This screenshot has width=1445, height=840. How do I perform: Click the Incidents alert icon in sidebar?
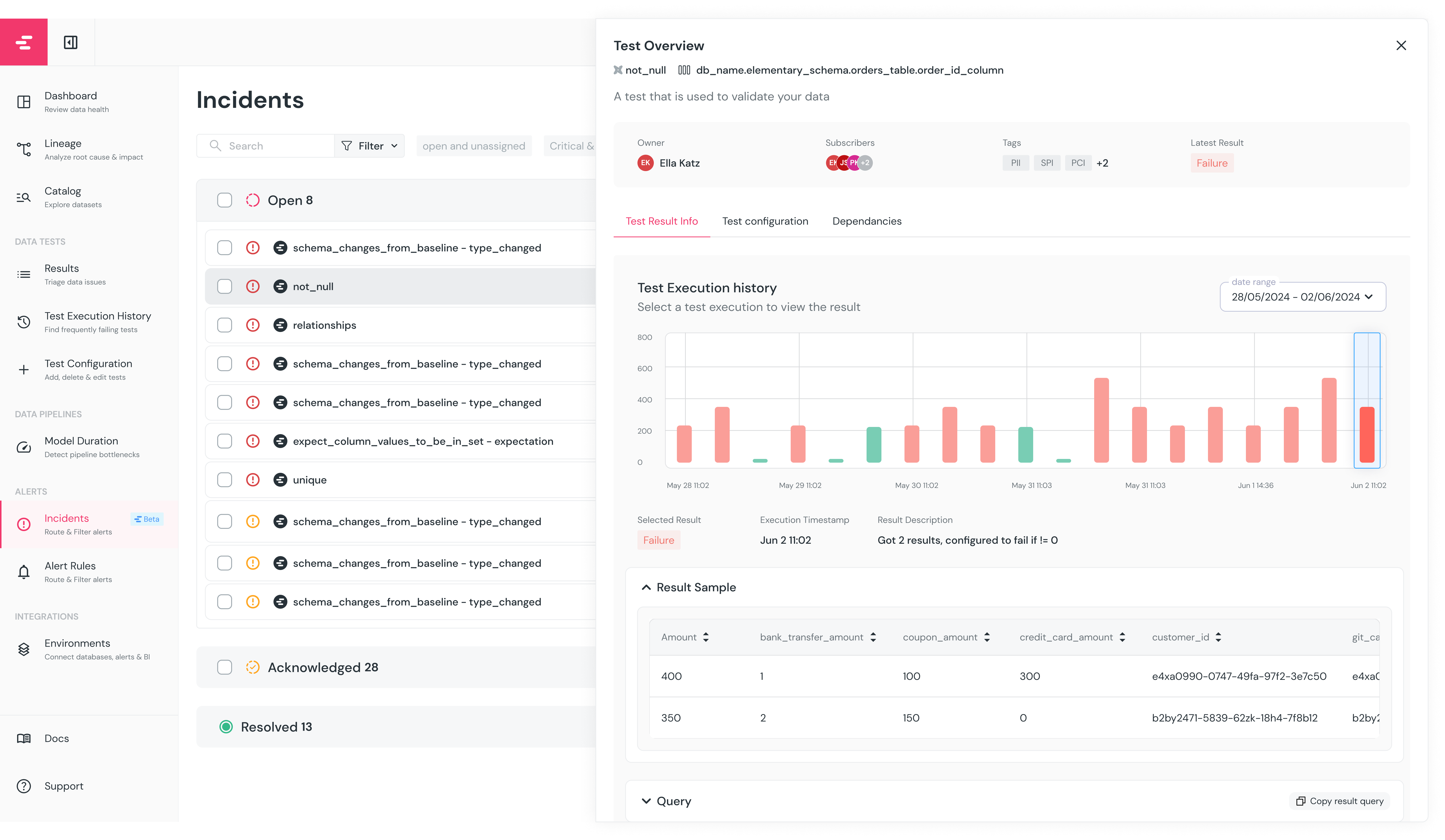(x=24, y=524)
